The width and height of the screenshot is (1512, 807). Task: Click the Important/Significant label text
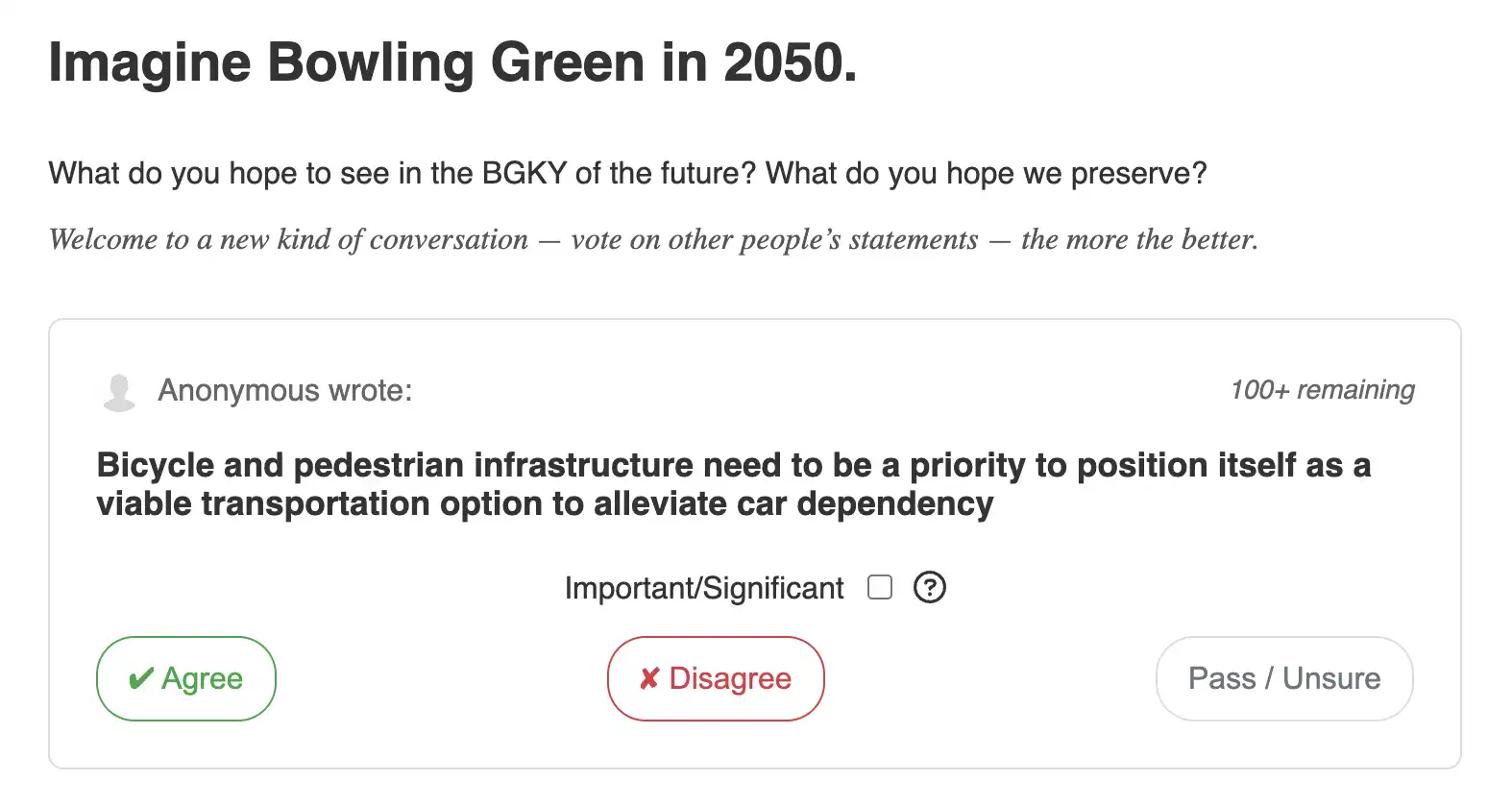coord(703,588)
